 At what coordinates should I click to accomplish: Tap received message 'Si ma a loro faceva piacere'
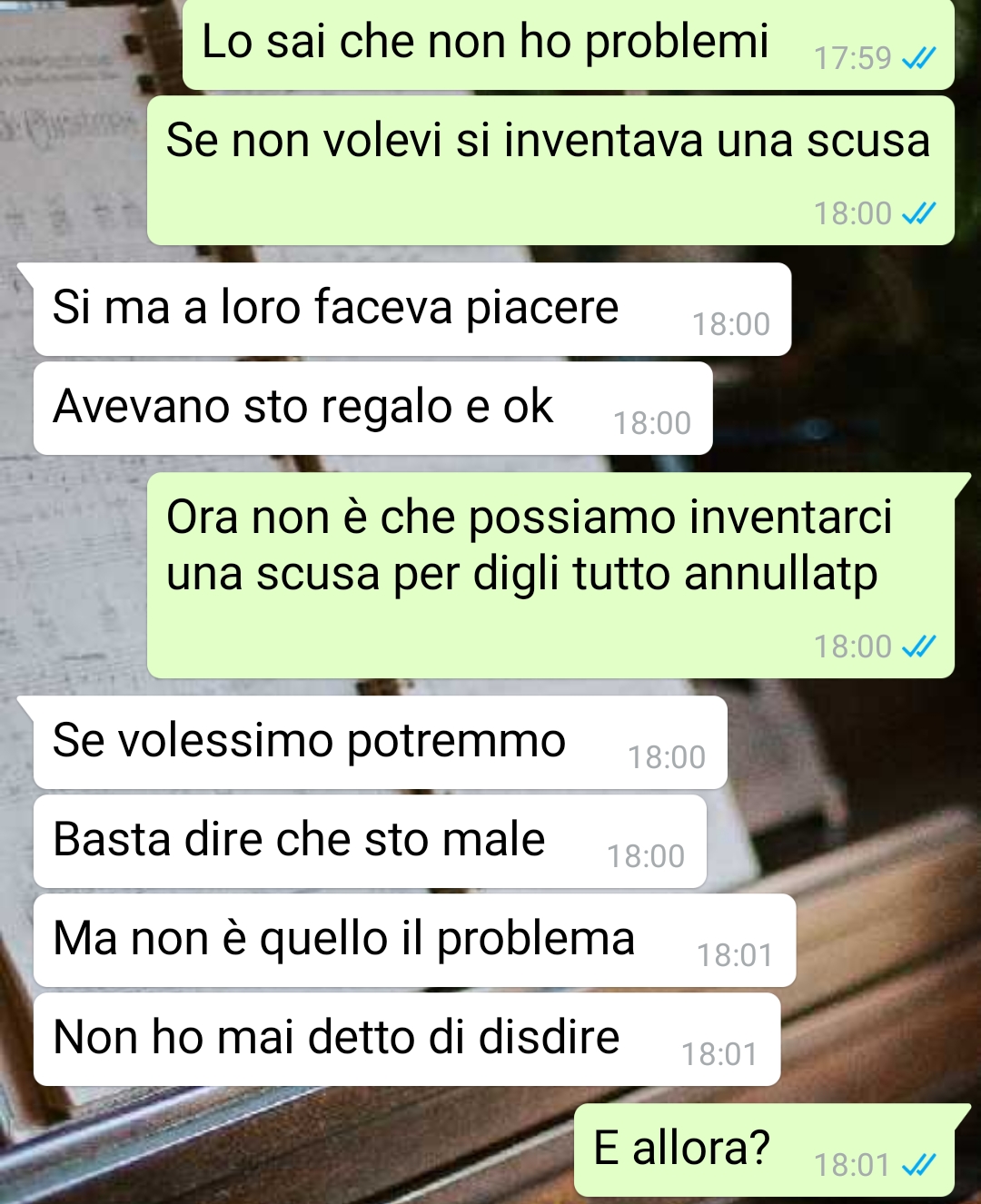click(x=412, y=310)
